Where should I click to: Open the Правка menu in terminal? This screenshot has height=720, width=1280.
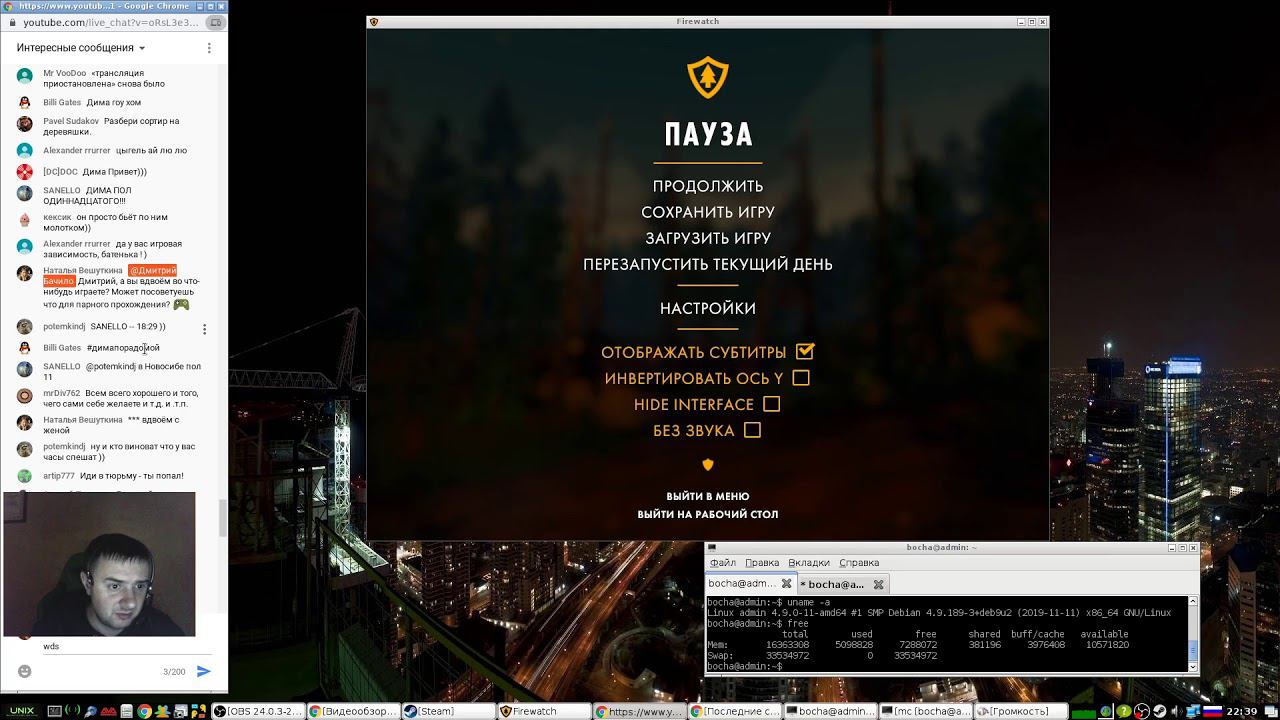tap(762, 563)
